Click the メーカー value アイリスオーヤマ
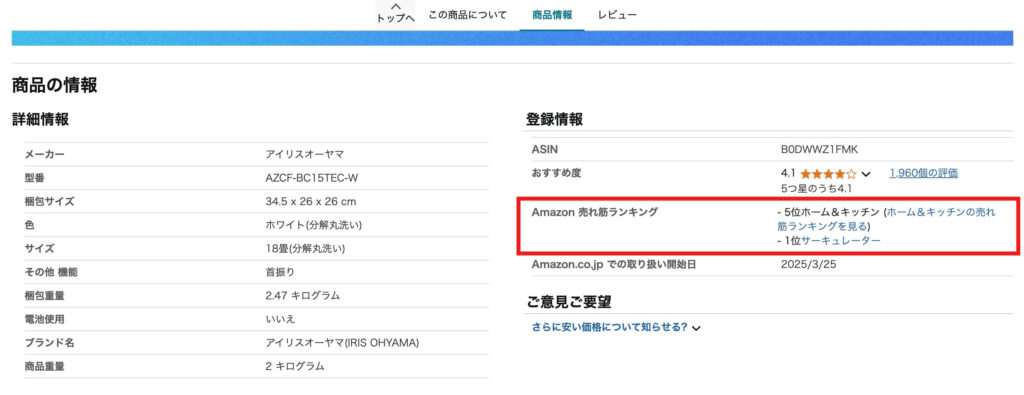1024x395 pixels. pyautogui.click(x=304, y=154)
